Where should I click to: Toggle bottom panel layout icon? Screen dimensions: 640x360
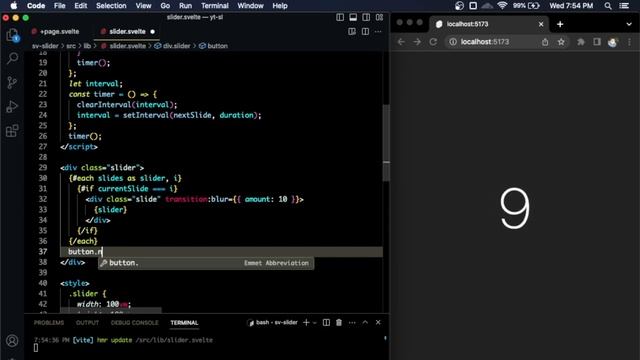(x=353, y=17)
